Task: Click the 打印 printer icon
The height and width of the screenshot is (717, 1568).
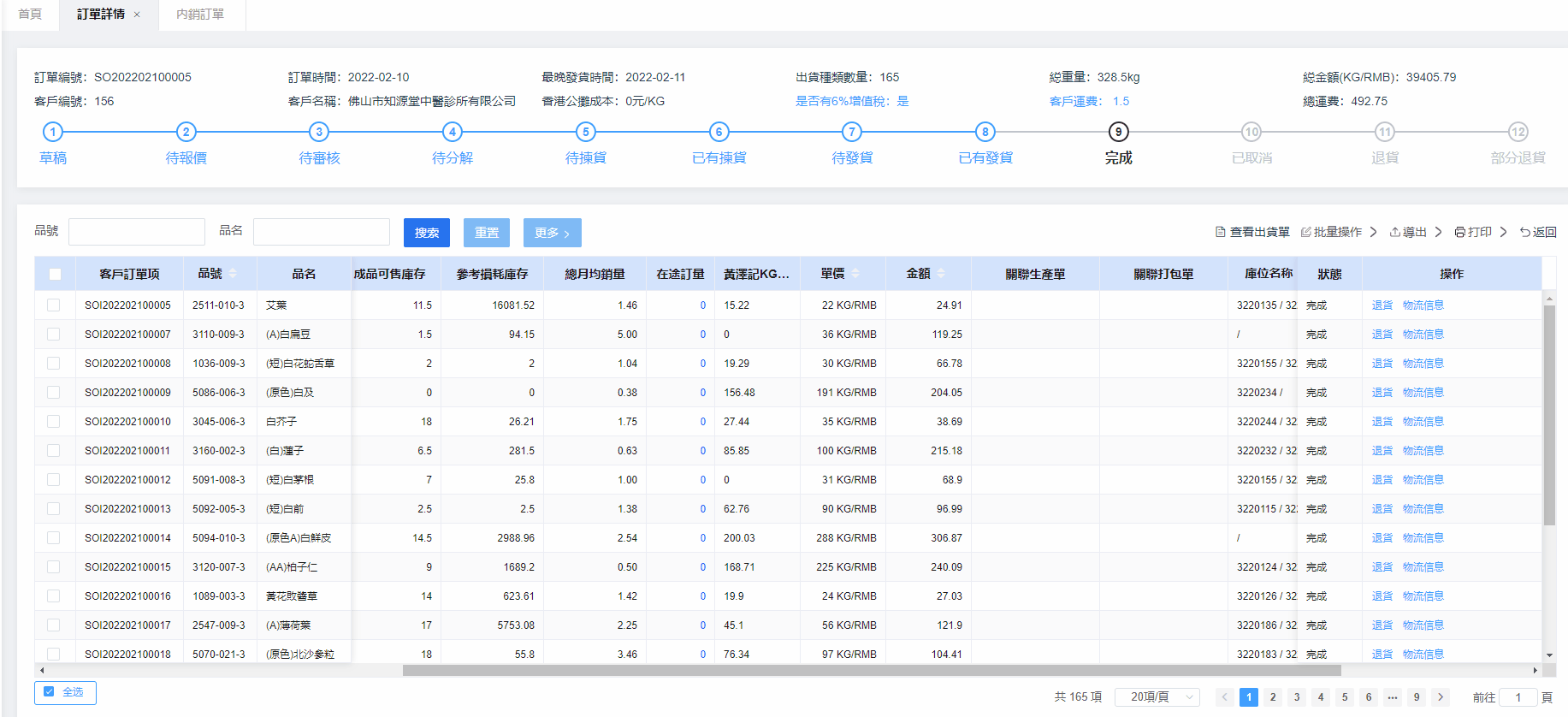Action: click(x=1460, y=232)
